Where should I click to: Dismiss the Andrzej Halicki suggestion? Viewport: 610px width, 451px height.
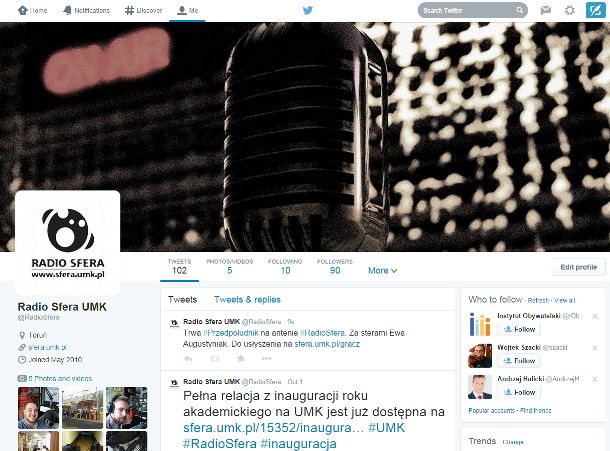[595, 379]
